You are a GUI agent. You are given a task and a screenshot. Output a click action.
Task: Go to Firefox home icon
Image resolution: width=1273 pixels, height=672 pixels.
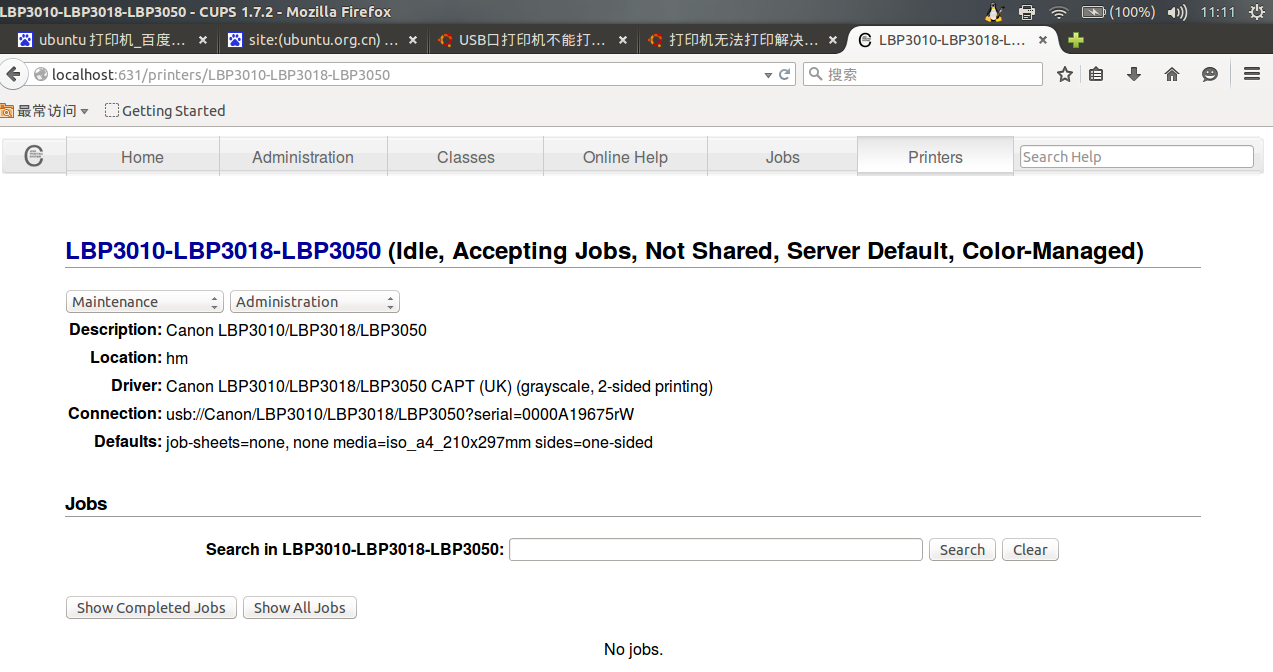coord(1172,74)
